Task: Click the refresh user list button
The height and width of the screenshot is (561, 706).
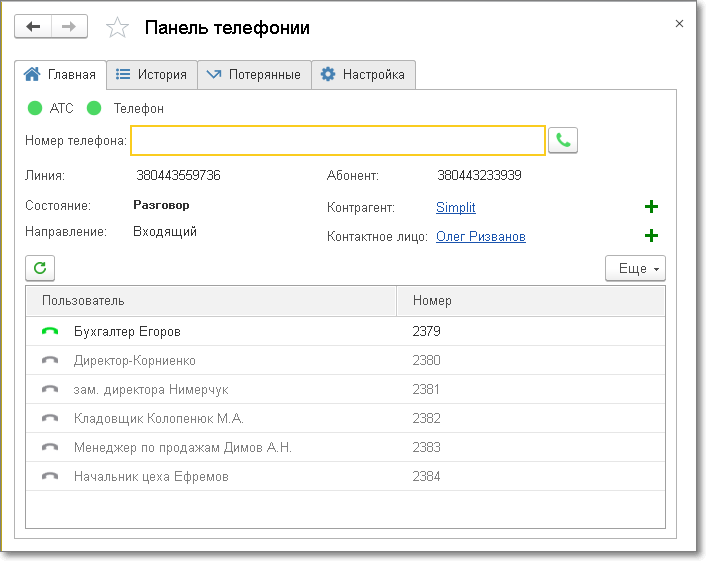Action: coord(40,268)
